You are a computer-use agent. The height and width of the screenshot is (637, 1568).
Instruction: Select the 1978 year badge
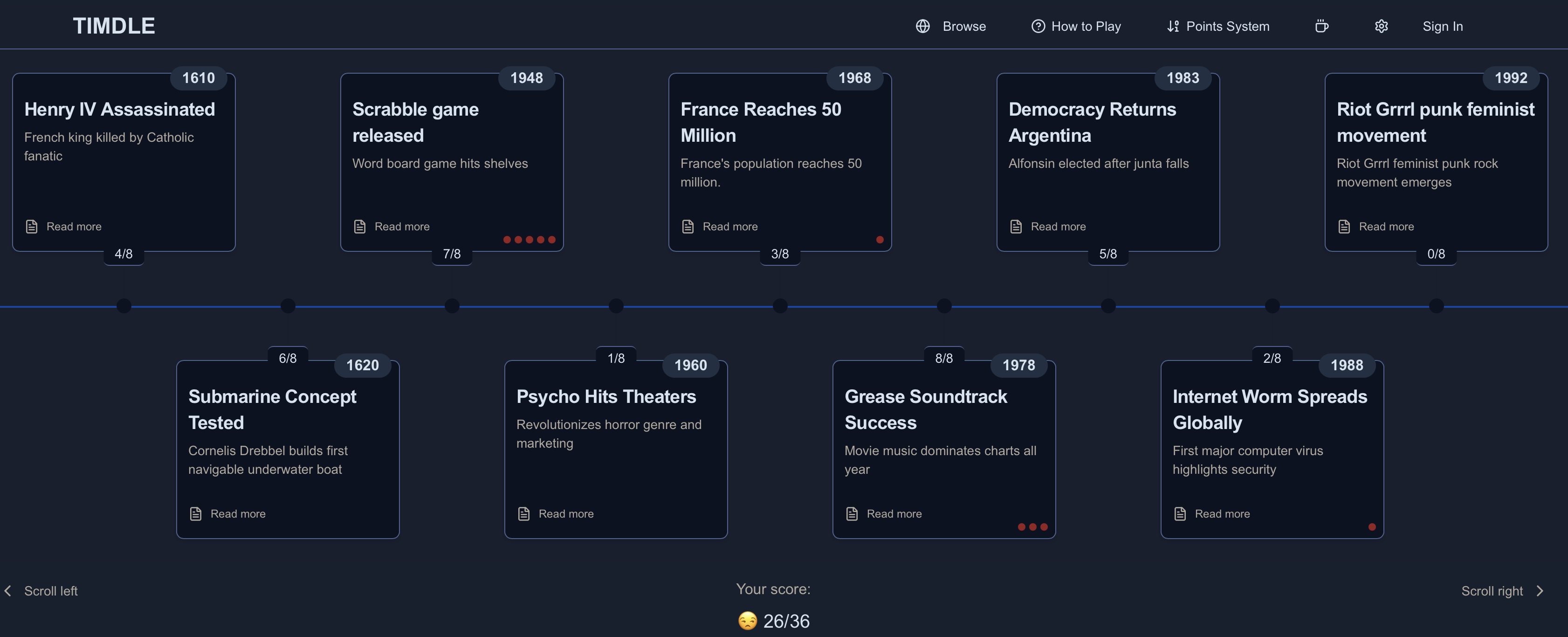1019,366
